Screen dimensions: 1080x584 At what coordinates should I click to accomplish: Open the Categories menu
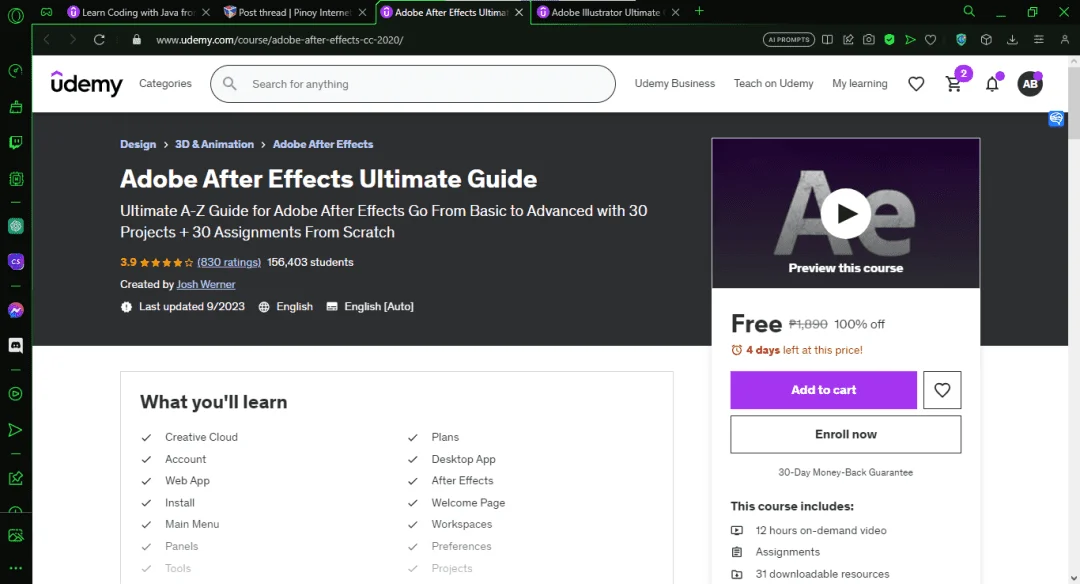tap(165, 83)
